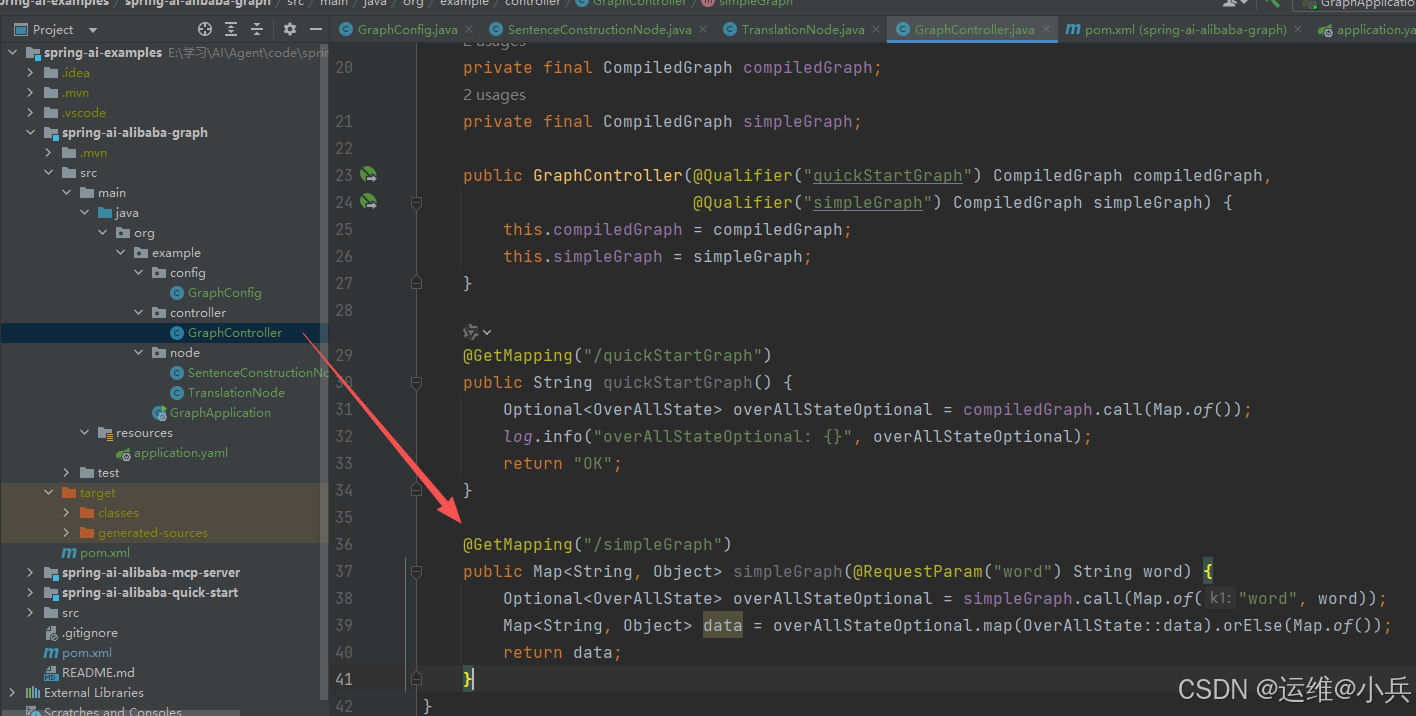
Task: Click the "2 usages" hint above simpleGraph field
Action: 494,95
